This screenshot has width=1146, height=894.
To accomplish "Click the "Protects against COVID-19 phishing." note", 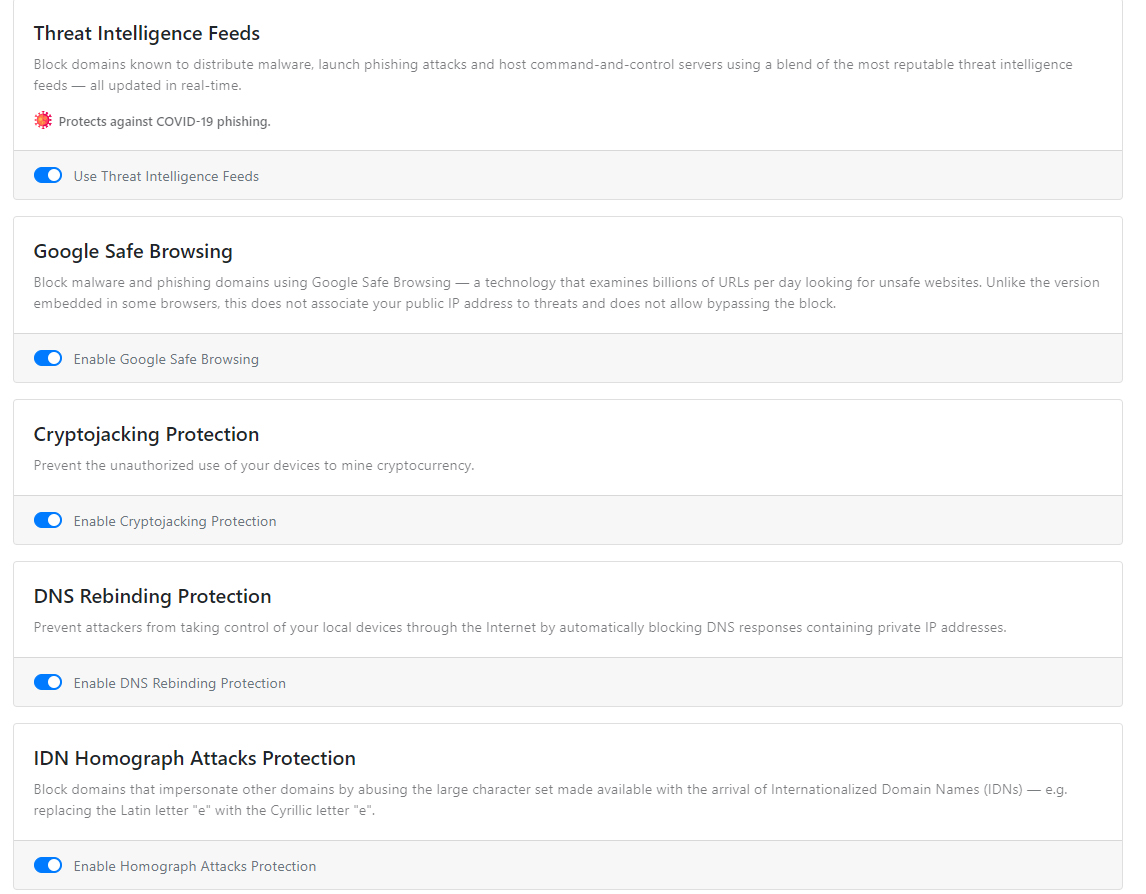I will pos(165,122).
